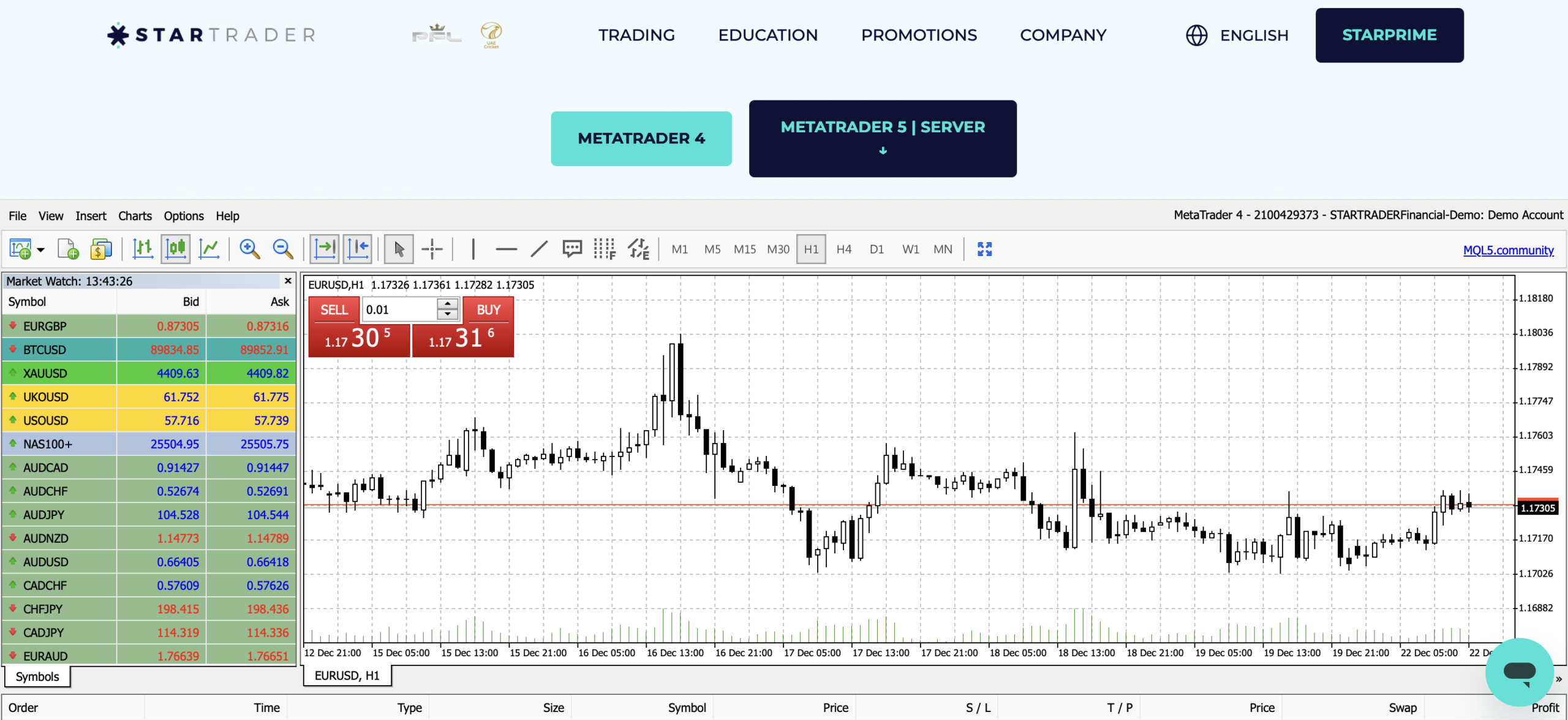The height and width of the screenshot is (720, 1568).
Task: Toggle chart shift from right edge
Action: [x=358, y=249]
